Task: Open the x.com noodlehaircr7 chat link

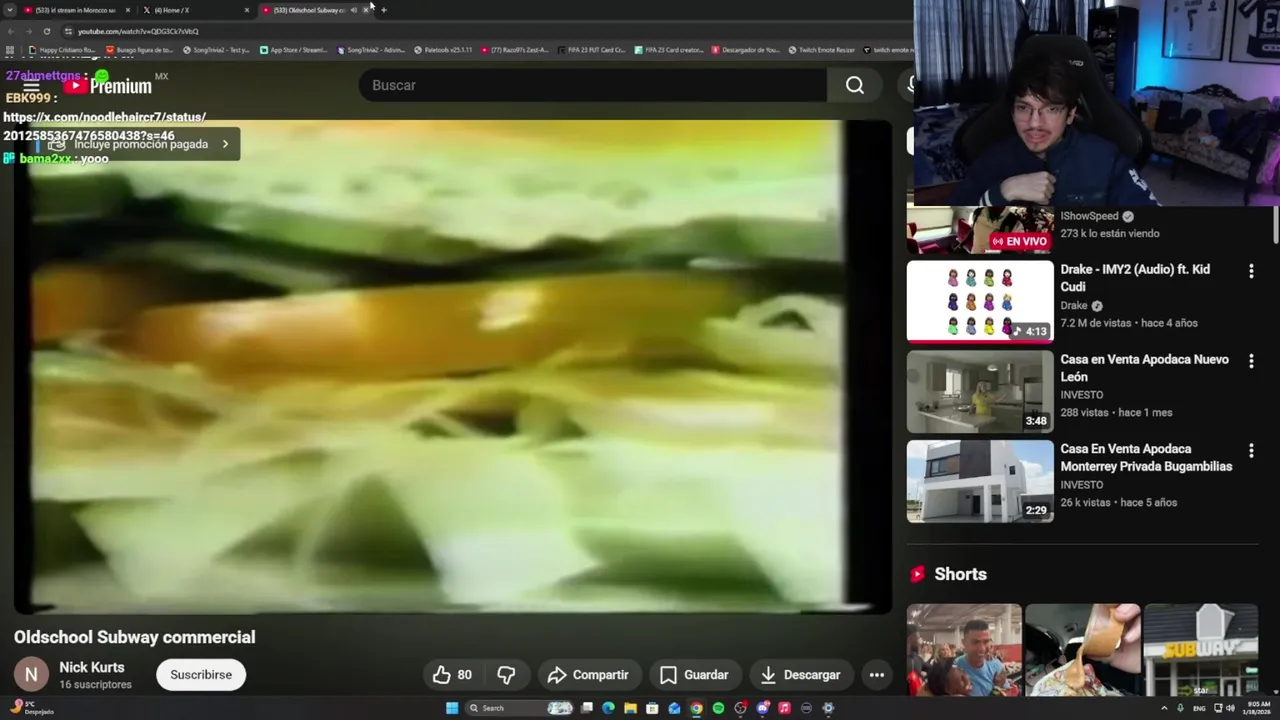Action: pyautogui.click(x=105, y=126)
